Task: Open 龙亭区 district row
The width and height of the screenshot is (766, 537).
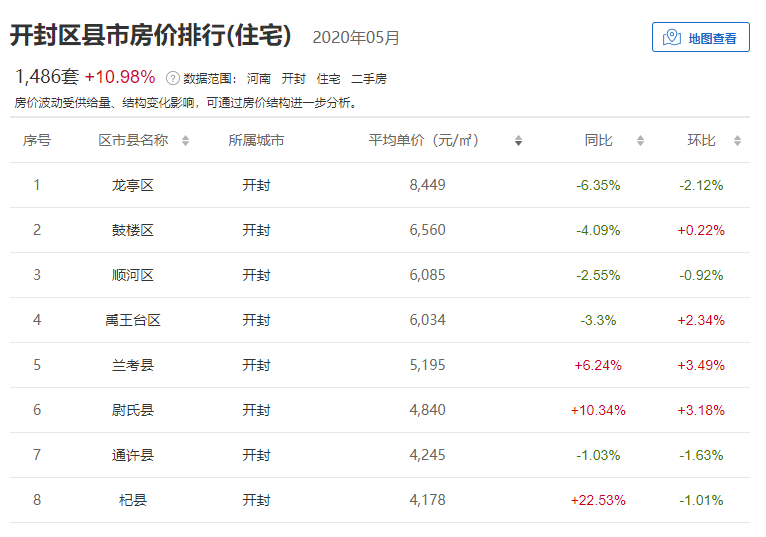Action: pyautogui.click(x=380, y=185)
